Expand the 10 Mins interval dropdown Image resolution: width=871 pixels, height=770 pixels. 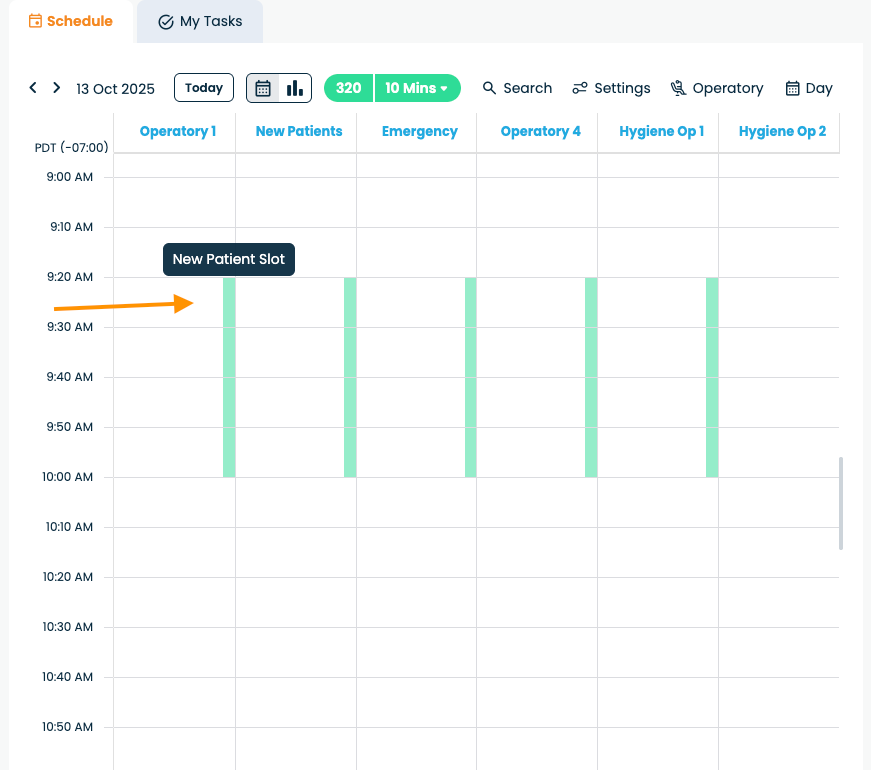click(417, 88)
